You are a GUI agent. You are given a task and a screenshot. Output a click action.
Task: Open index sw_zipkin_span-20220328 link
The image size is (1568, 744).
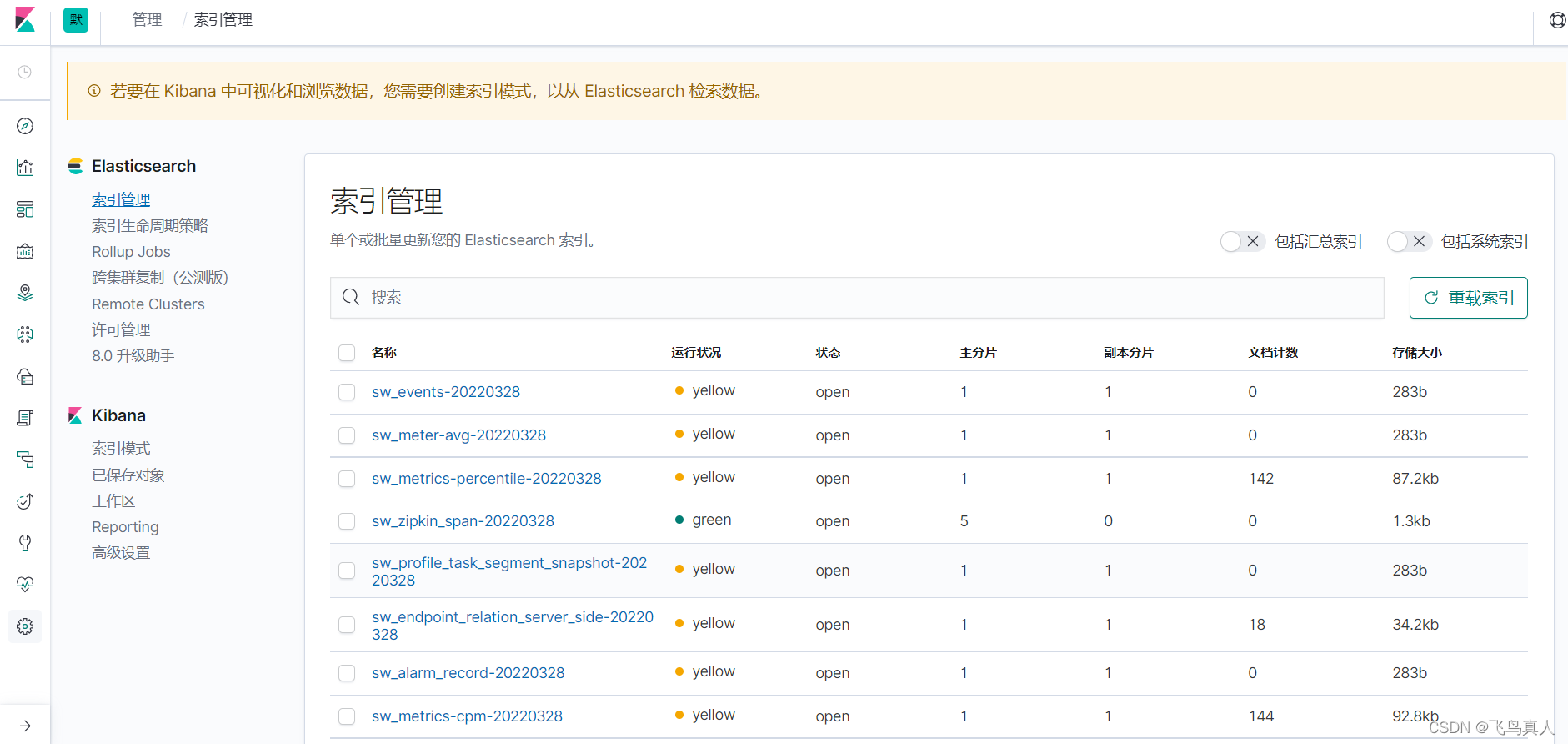(463, 521)
